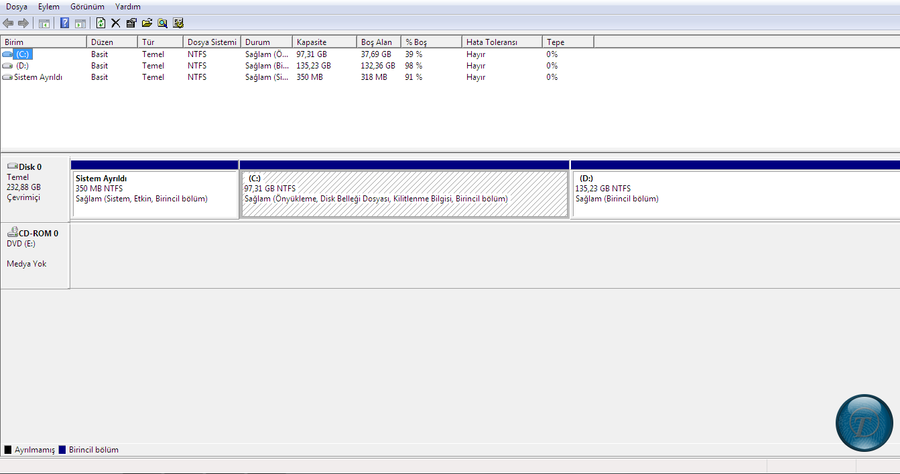Click the last toolbar icon with checkmark
Viewport: 900px width, 474px height.
[178, 23]
